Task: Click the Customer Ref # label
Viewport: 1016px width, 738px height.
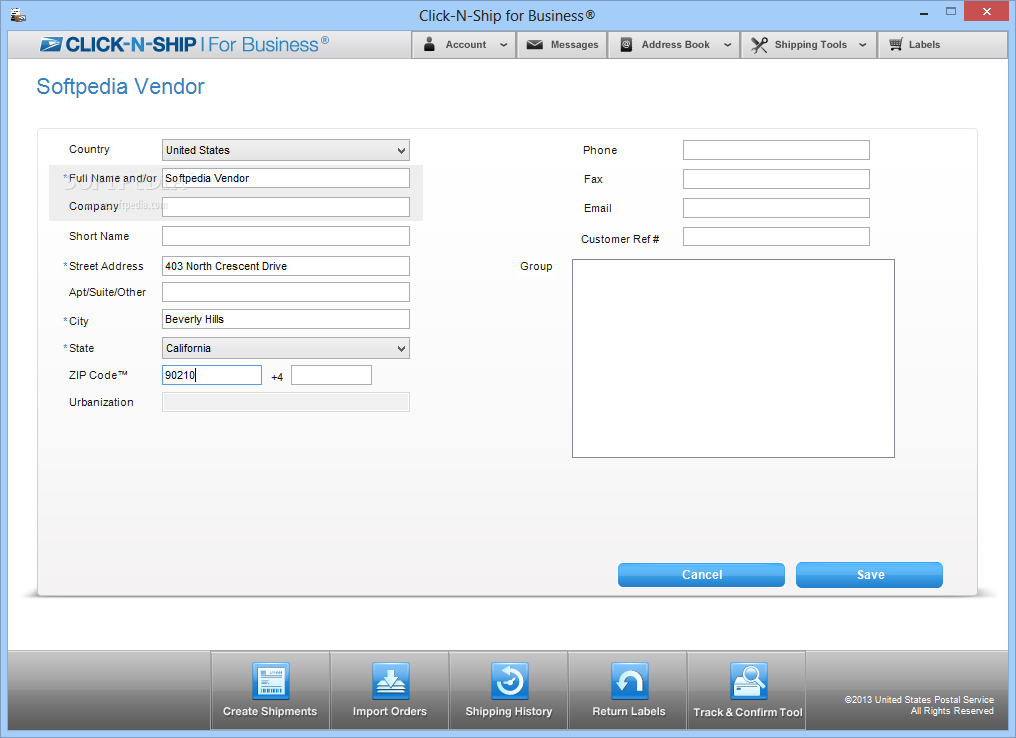Action: click(620, 239)
